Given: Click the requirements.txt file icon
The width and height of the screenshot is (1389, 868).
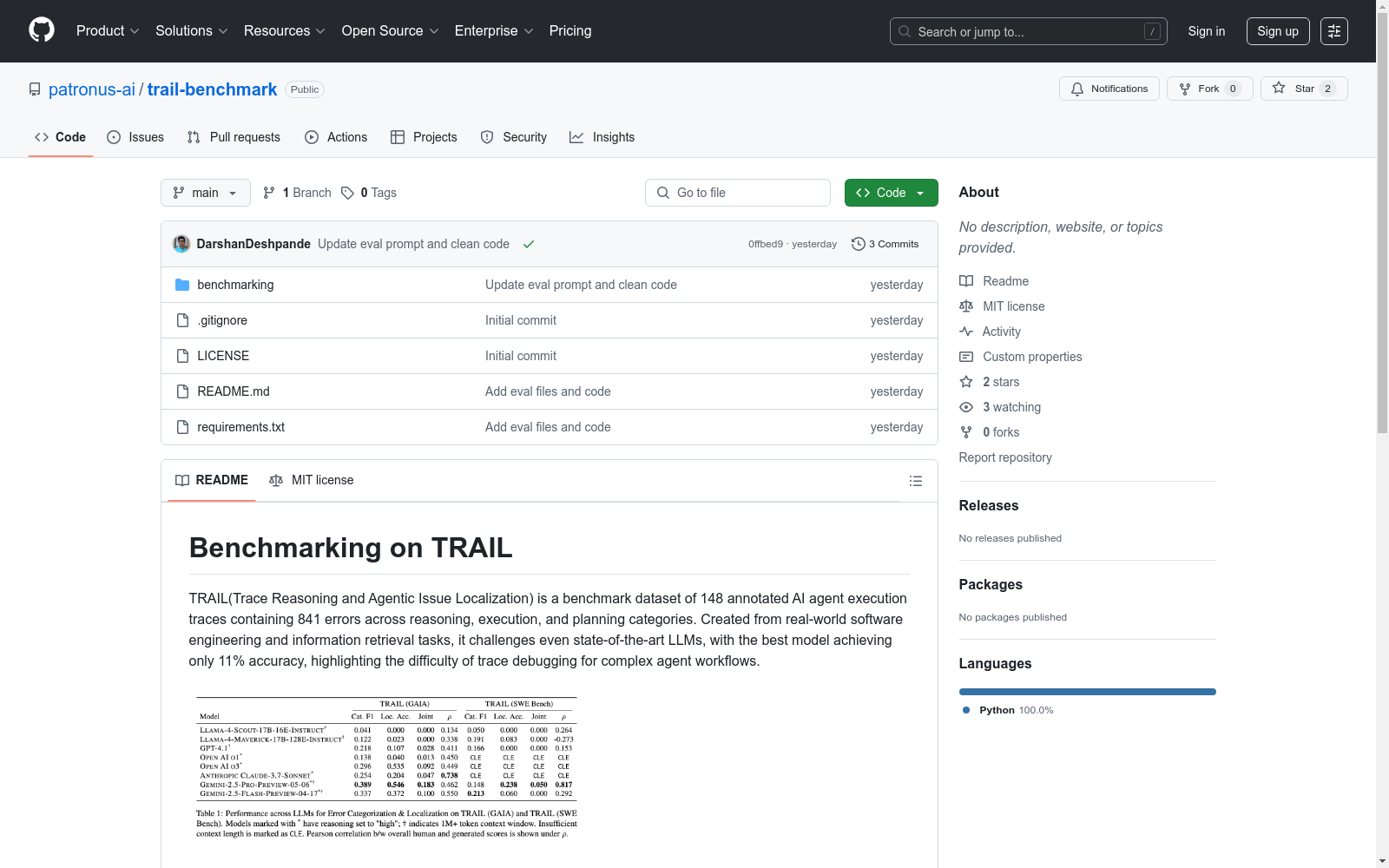Looking at the screenshot, I should click(182, 427).
